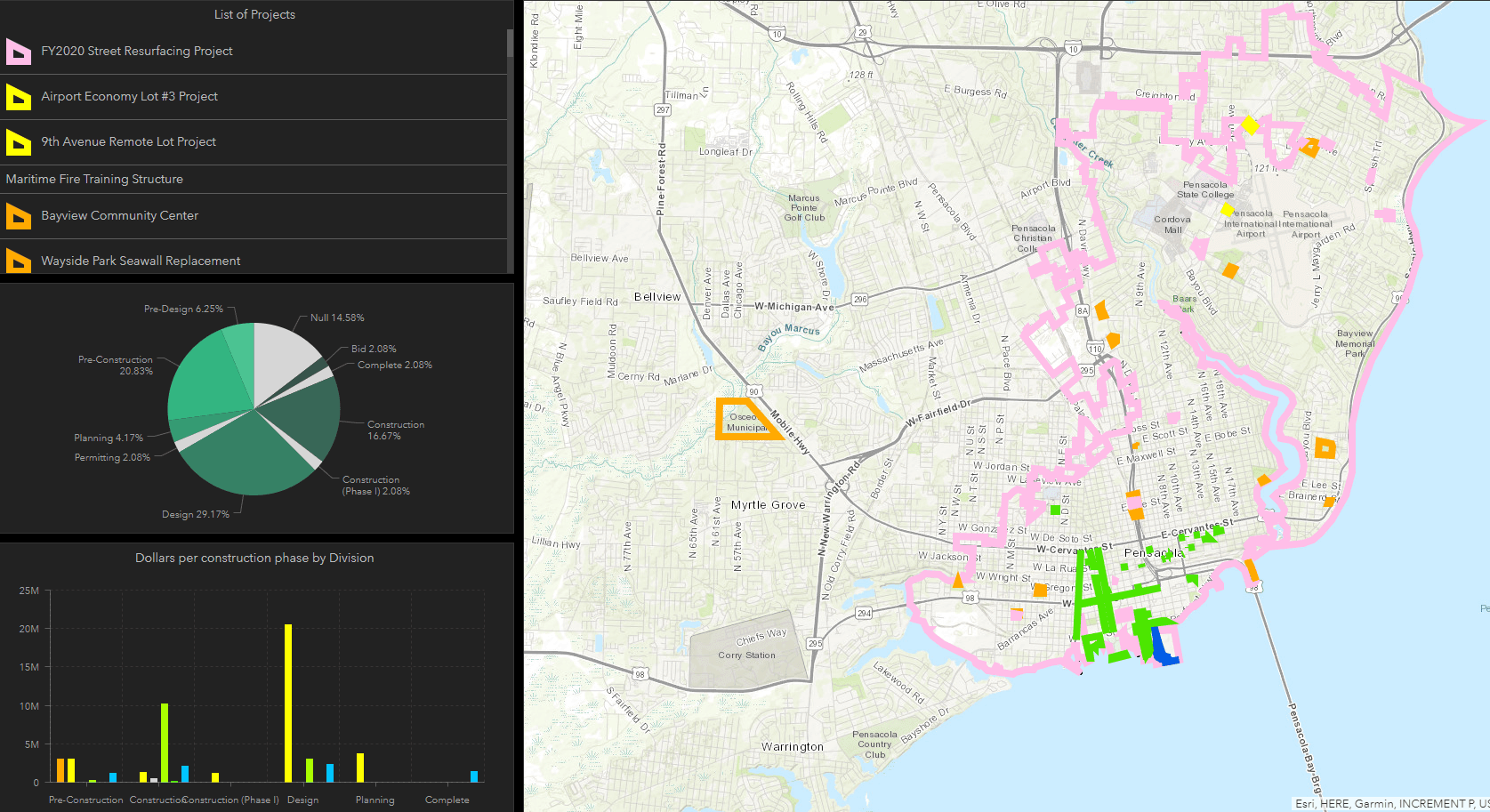Click the Planning axis label in bar chart
This screenshot has height=812, width=1490.
[x=375, y=800]
